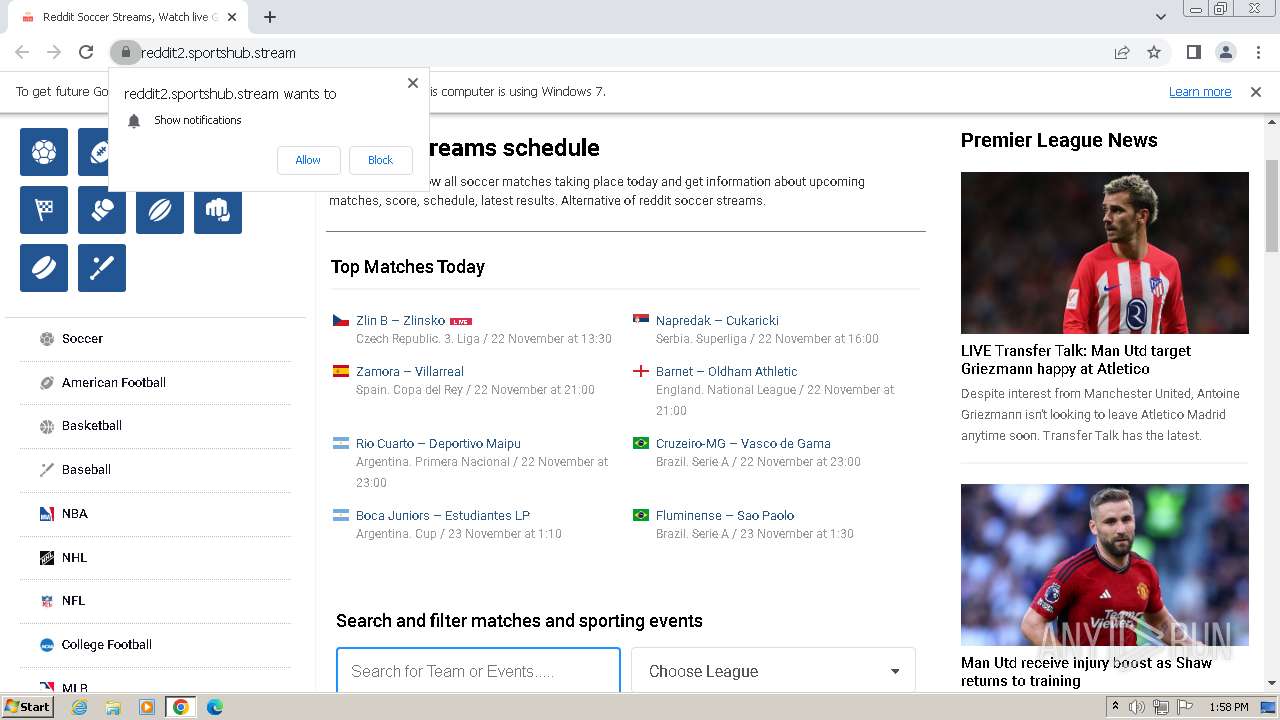Screen dimensions: 1280x720
Task: Open the MMA fist sport tile
Action: click(x=218, y=210)
